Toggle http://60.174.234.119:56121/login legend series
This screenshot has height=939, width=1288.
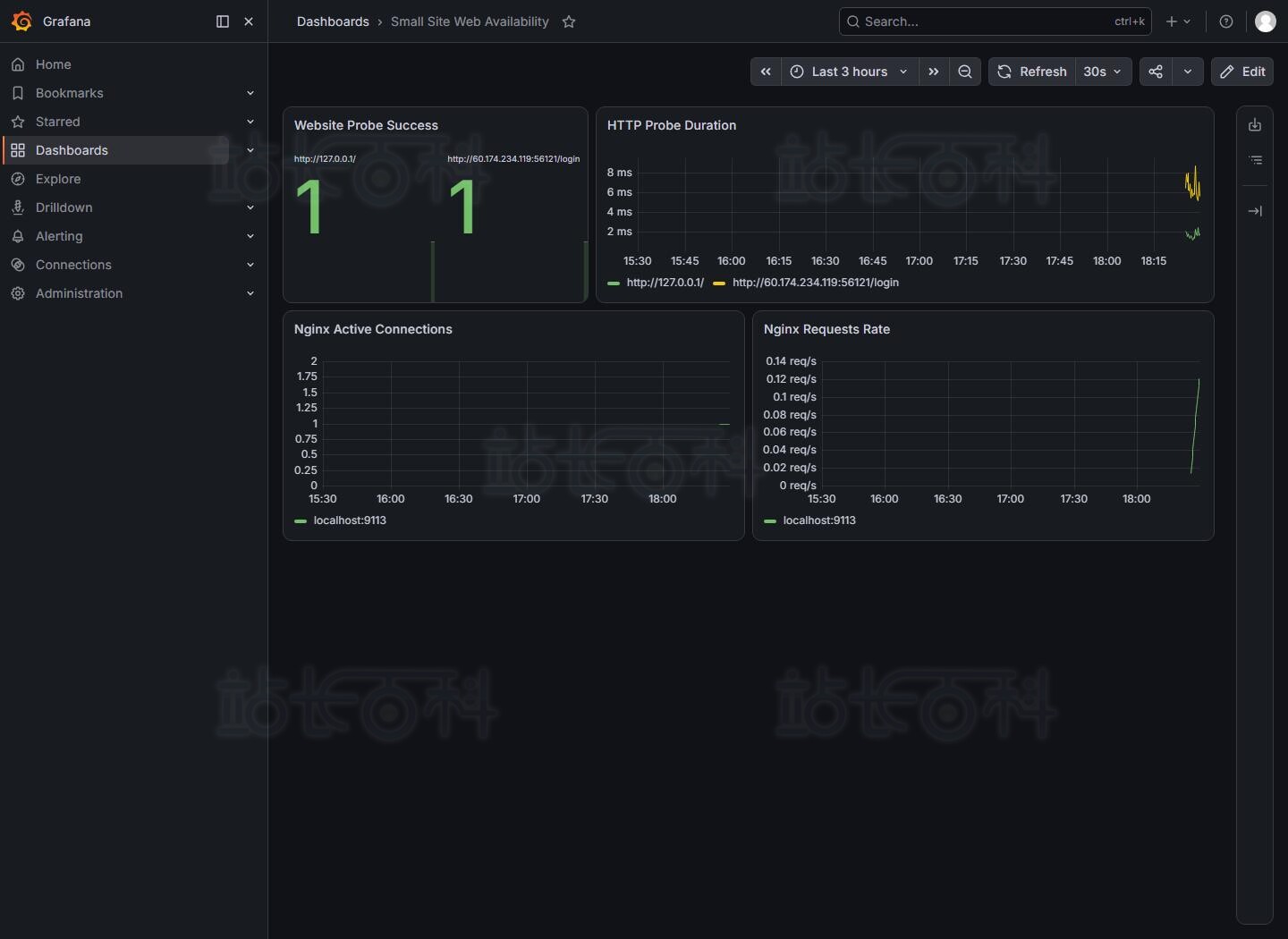(x=816, y=283)
